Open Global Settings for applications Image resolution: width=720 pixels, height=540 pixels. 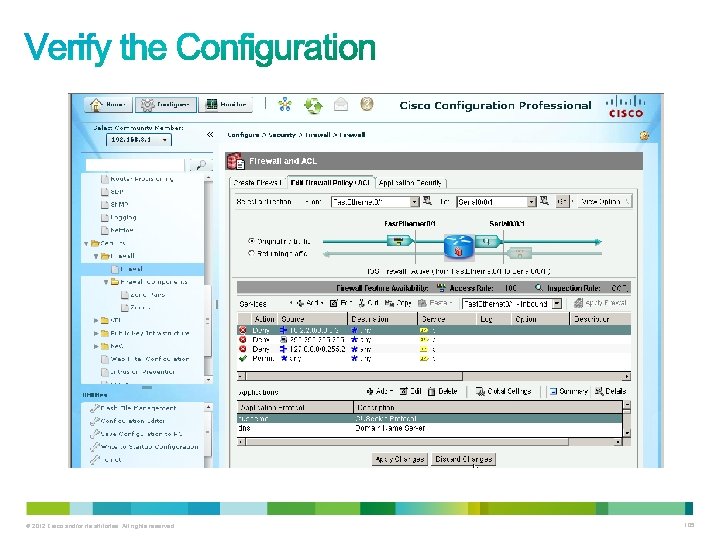[x=503, y=391]
